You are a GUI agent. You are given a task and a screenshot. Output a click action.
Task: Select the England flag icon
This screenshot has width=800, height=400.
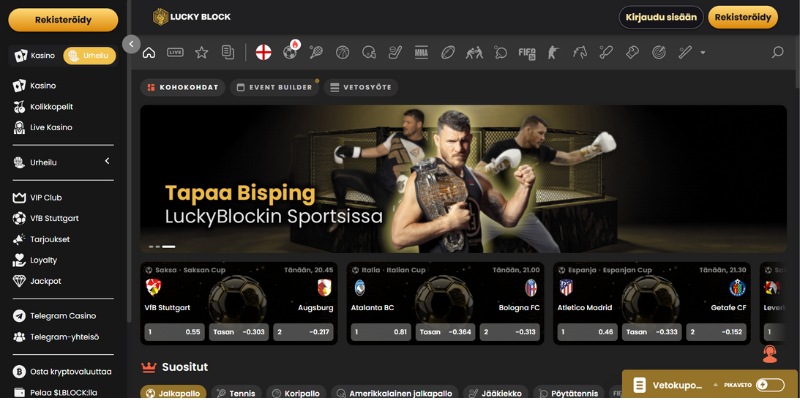click(x=264, y=52)
